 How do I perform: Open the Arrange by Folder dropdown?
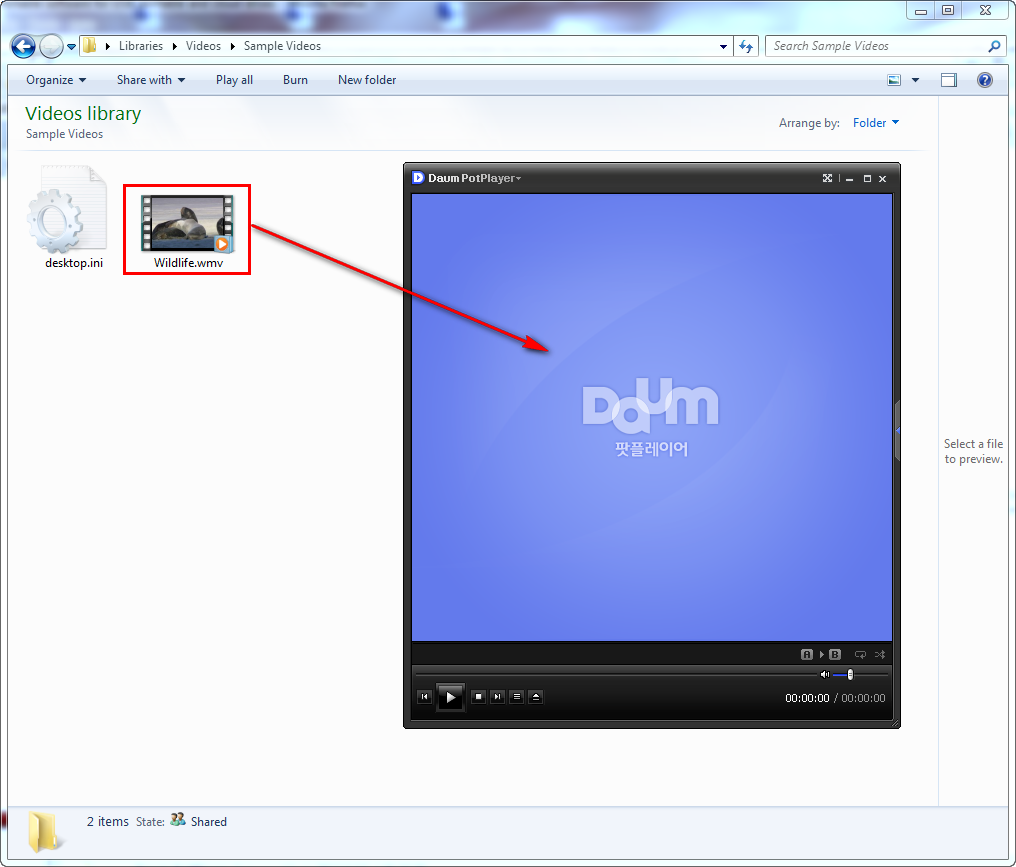click(875, 123)
